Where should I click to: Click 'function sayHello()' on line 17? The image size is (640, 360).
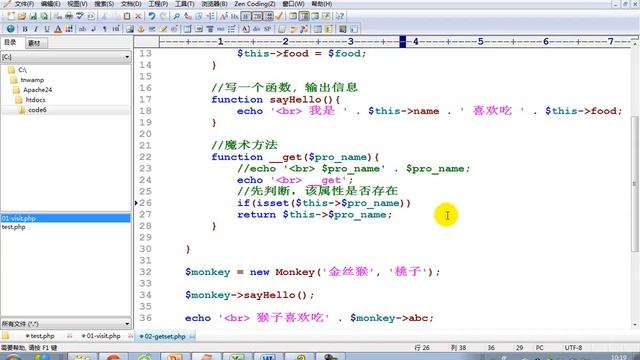click(x=276, y=100)
